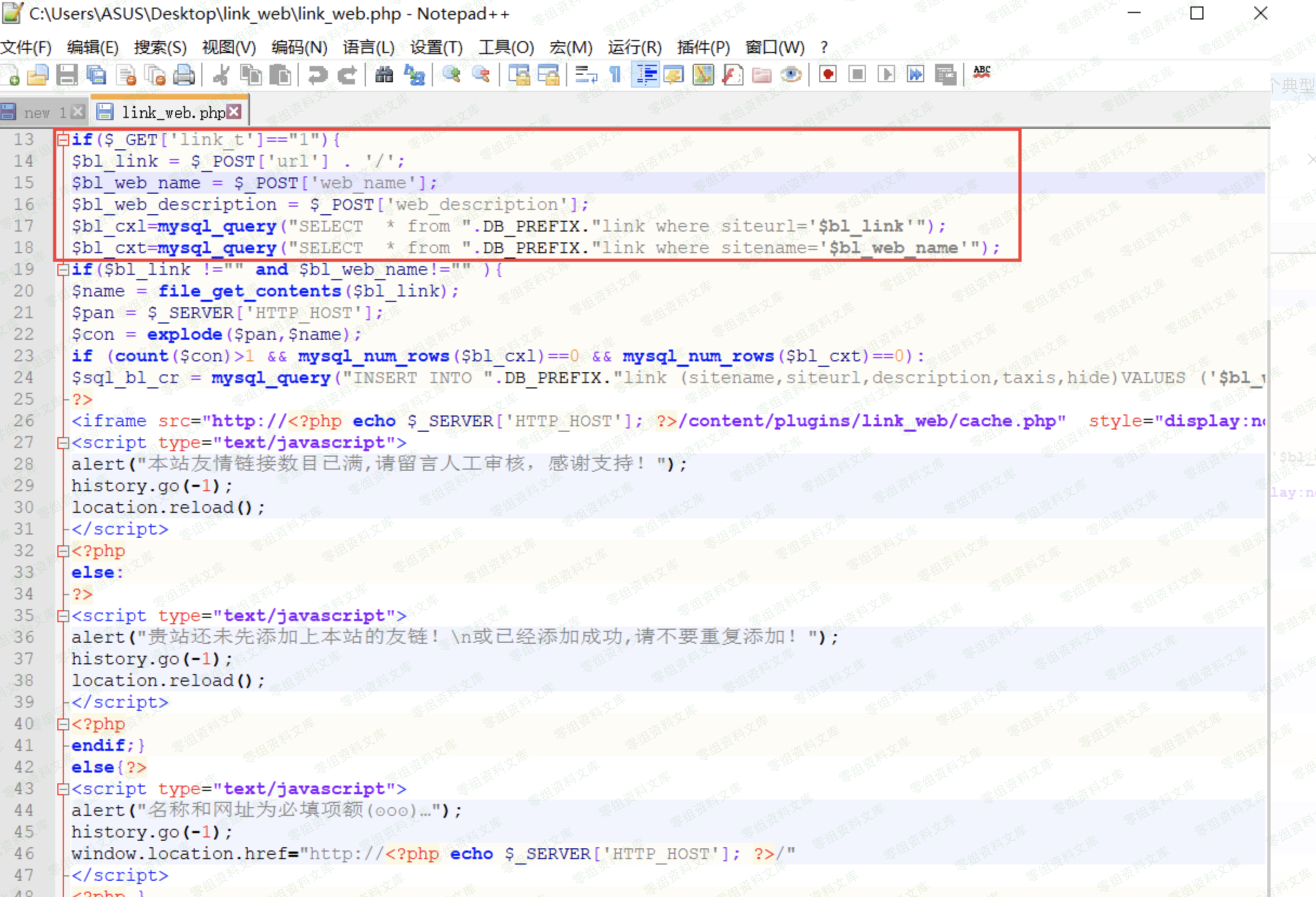Image resolution: width=1316 pixels, height=897 pixels.
Task: Click the Cut scissors icon
Action: click(x=221, y=75)
